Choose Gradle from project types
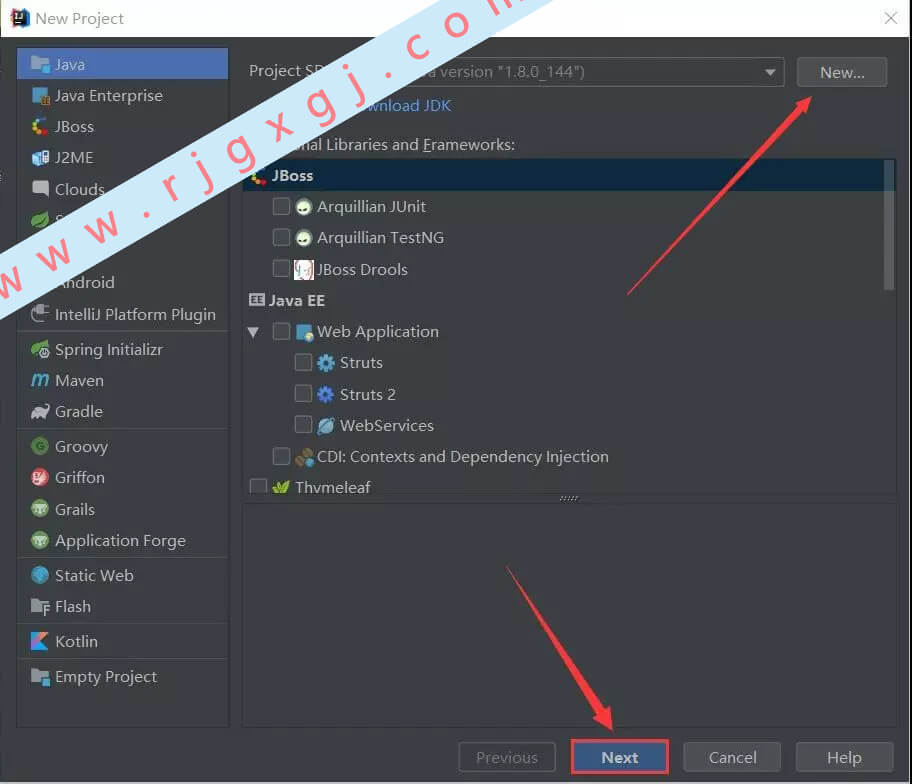 point(122,412)
